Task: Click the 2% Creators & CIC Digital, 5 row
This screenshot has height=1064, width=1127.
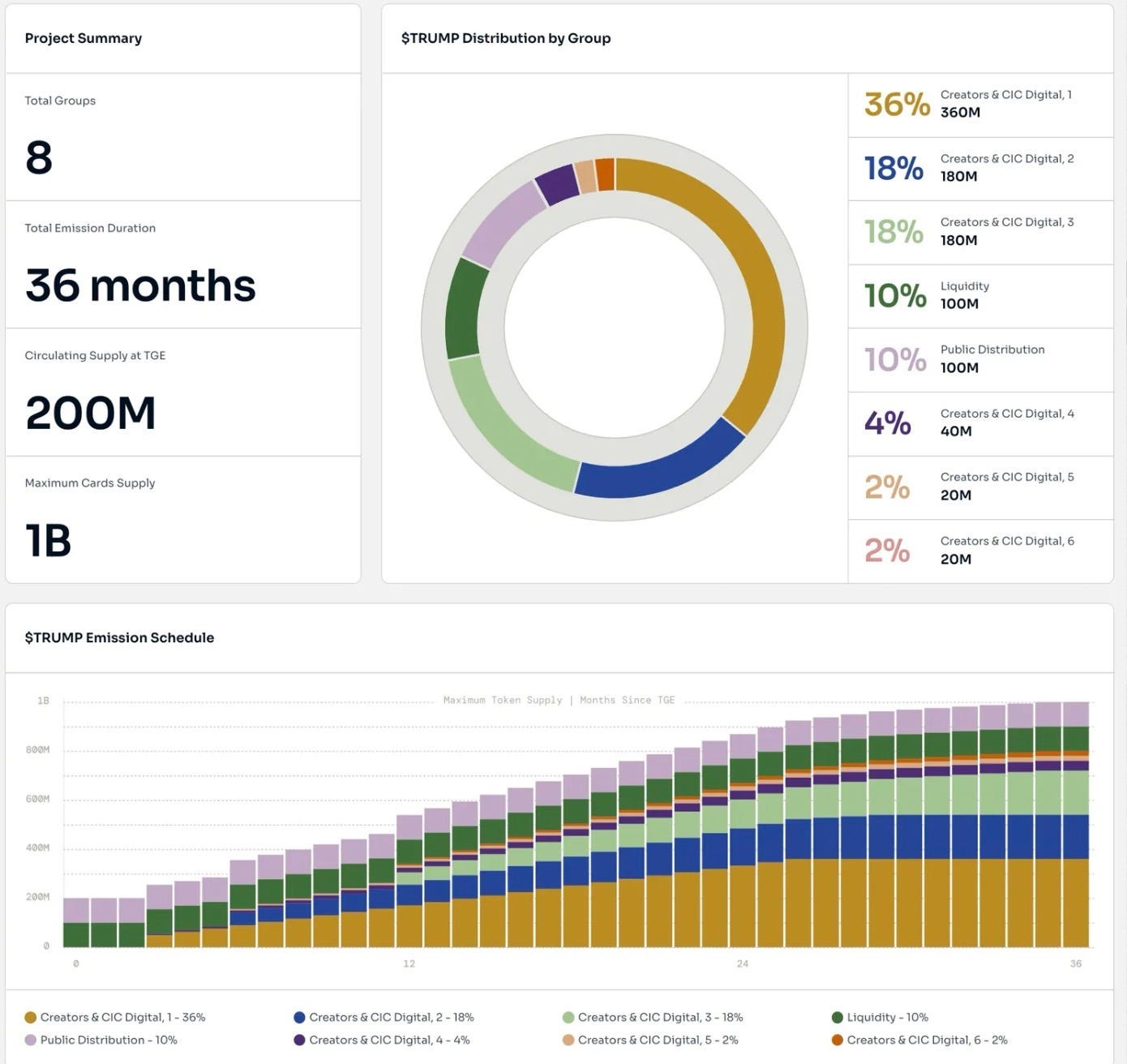Action: pos(980,487)
